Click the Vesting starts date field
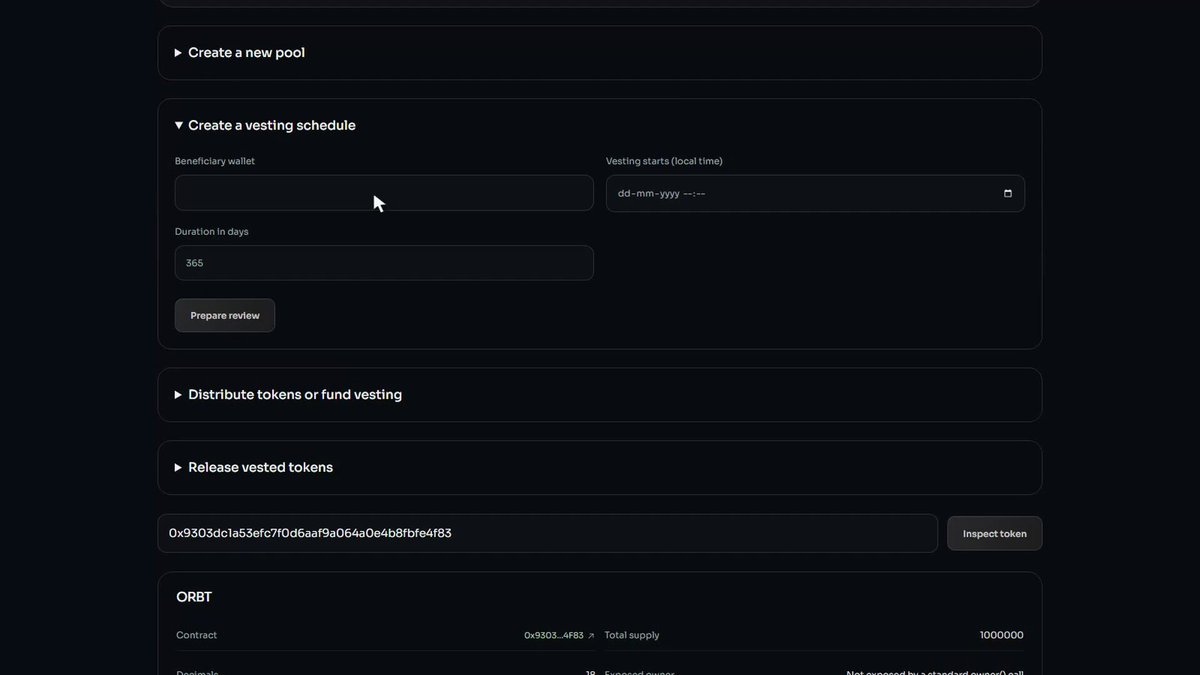Screen dimensions: 1200x675 [815, 194]
